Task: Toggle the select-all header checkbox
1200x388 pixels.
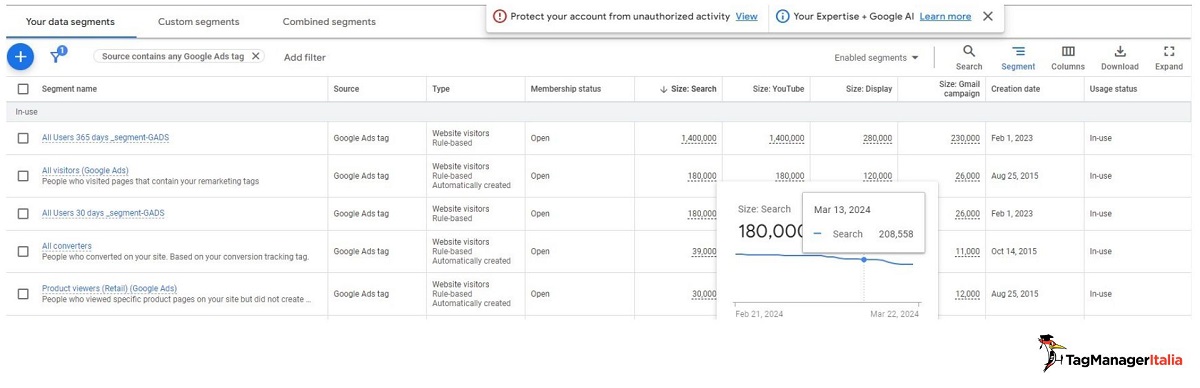Action: tap(23, 89)
